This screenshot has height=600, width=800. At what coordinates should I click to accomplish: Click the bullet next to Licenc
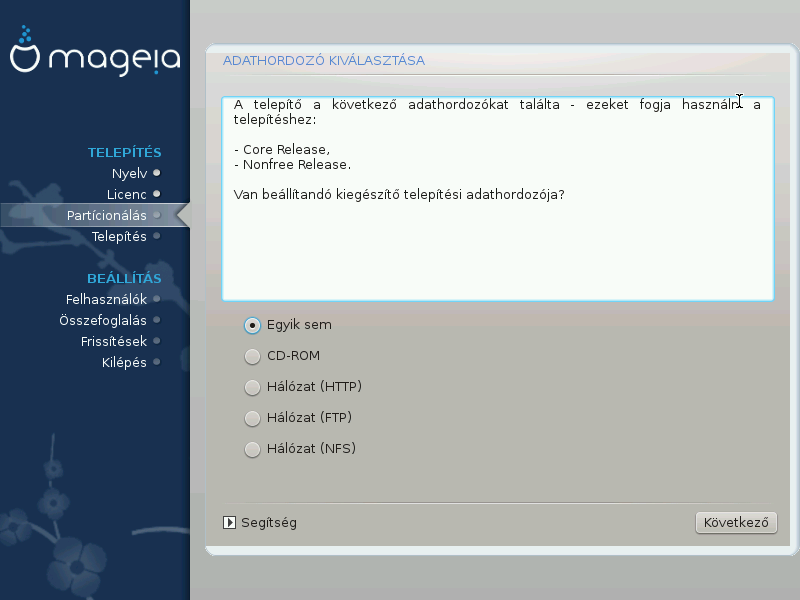[x=157, y=194]
